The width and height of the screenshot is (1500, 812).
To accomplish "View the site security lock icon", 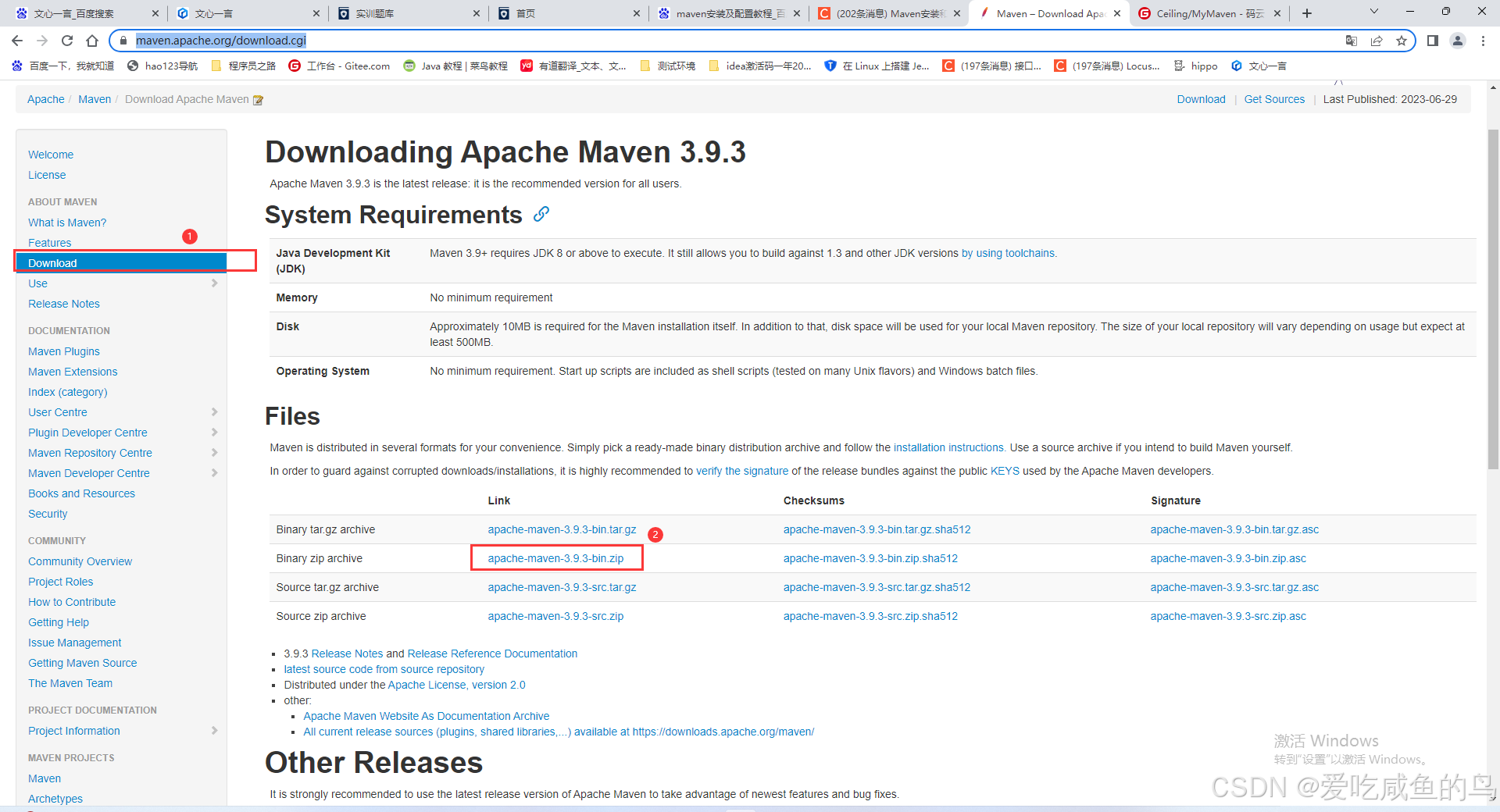I will pos(123,41).
